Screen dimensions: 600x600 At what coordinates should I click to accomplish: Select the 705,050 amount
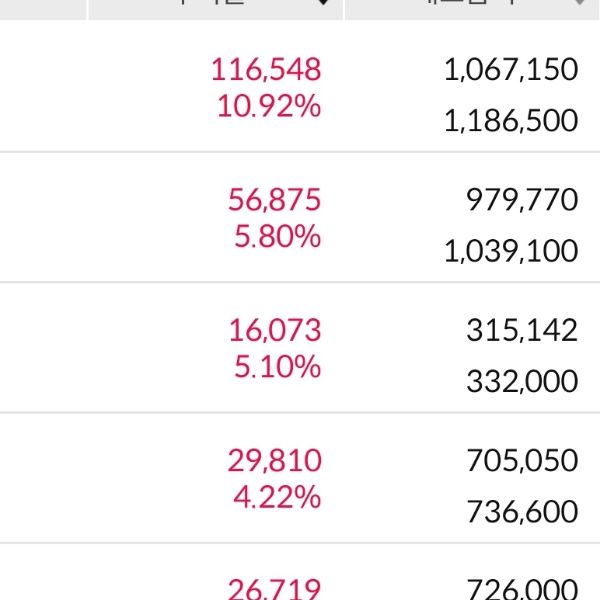point(522,461)
